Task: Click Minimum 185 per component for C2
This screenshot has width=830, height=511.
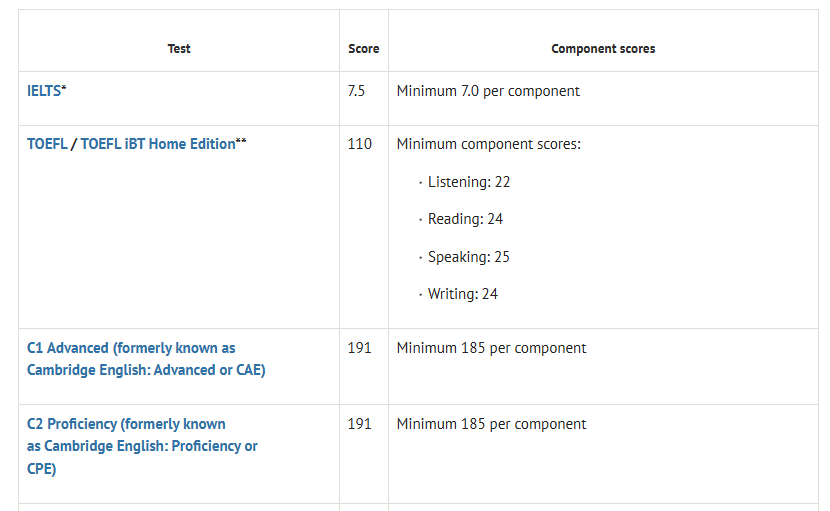Action: [491, 424]
